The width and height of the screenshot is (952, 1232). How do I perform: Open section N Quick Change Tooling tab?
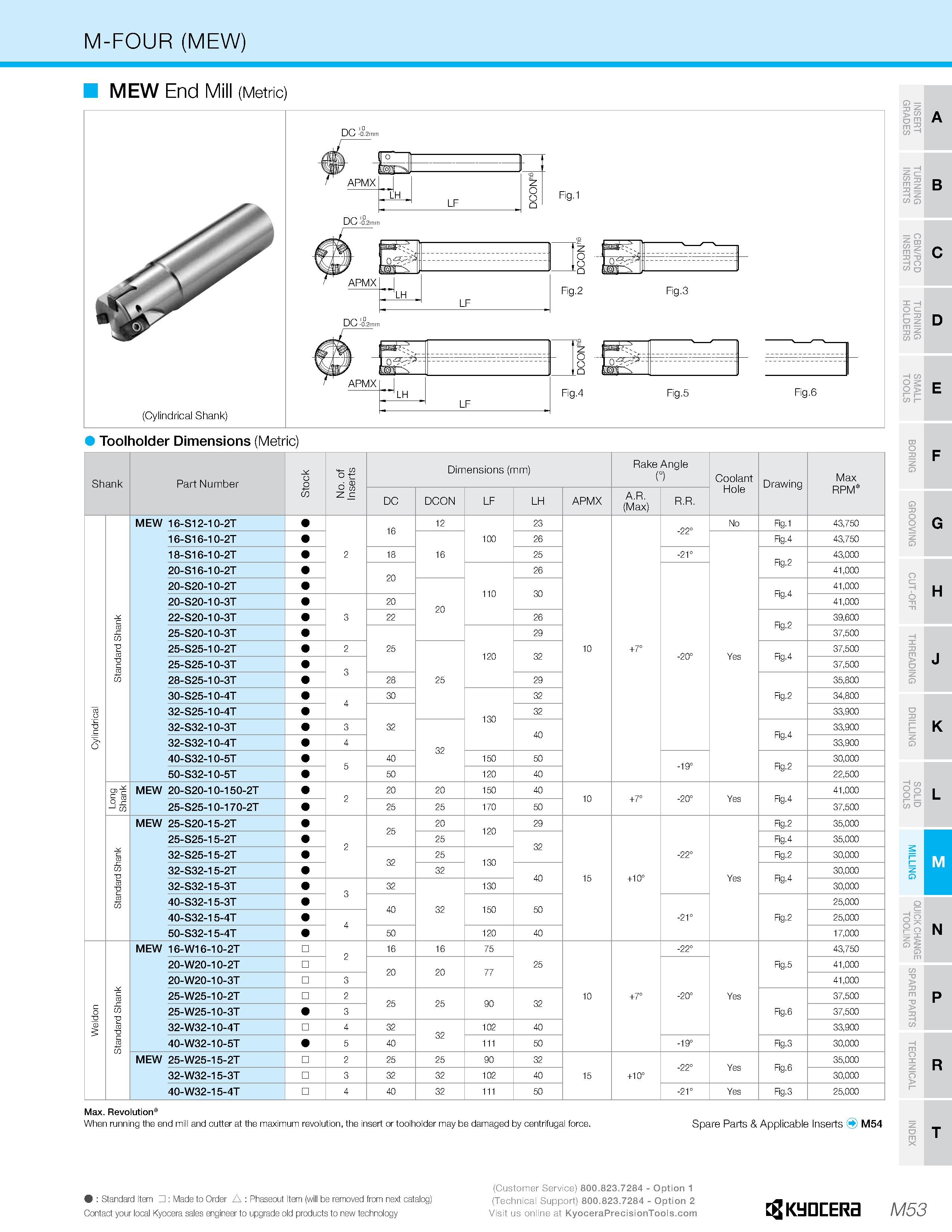tap(925, 930)
